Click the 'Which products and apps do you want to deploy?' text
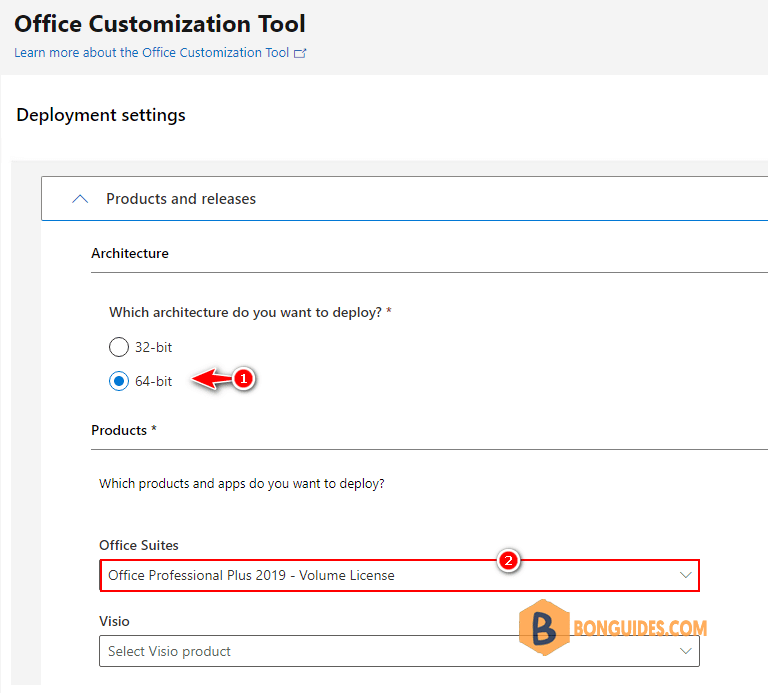The width and height of the screenshot is (768, 693). point(241,483)
